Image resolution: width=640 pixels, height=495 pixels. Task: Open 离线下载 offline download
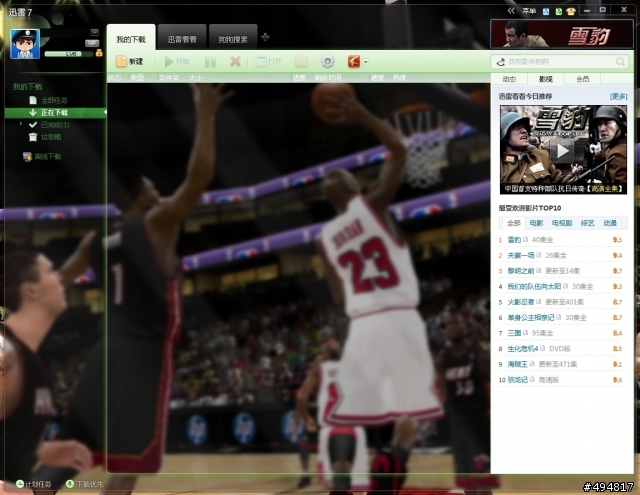pyautogui.click(x=47, y=156)
